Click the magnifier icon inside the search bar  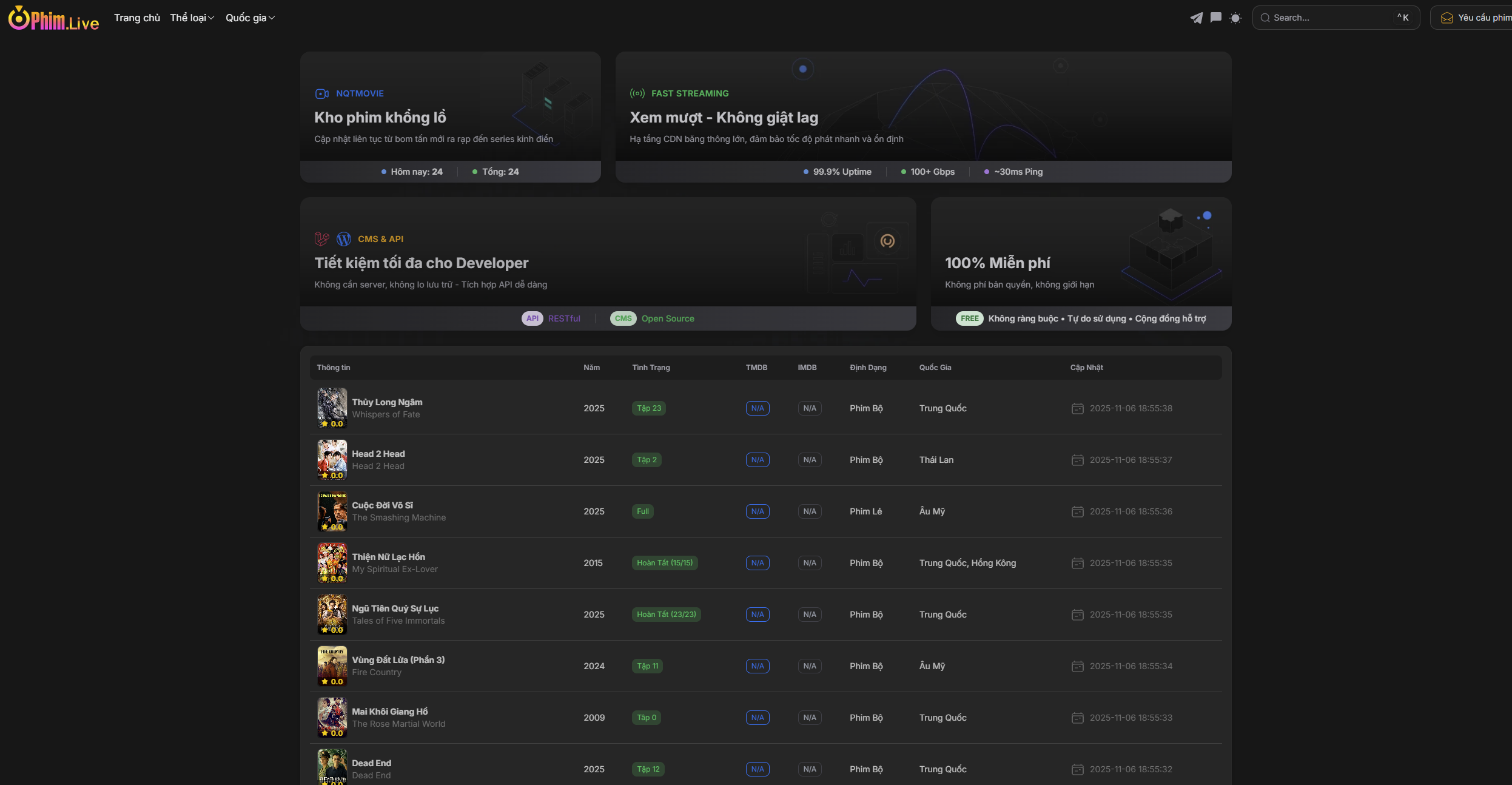1266,18
